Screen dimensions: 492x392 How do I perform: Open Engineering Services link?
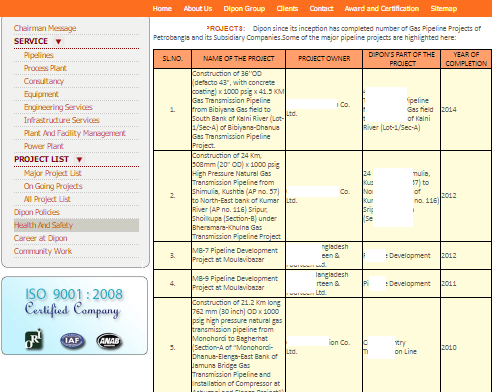58,107
